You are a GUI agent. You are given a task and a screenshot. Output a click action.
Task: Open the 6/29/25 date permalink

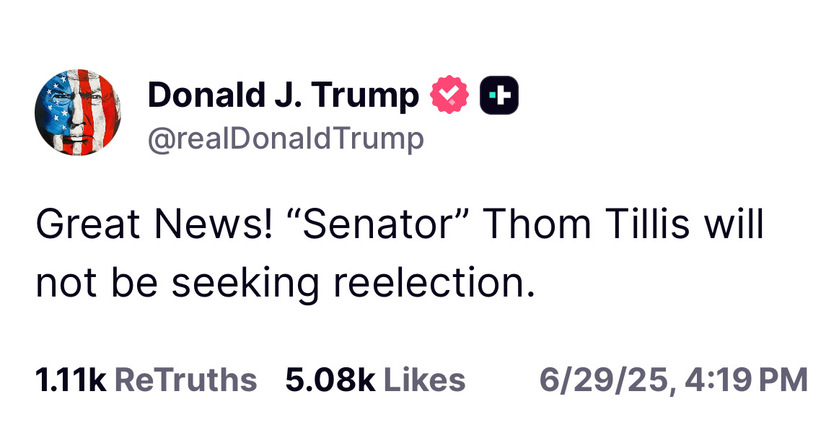click(x=603, y=381)
